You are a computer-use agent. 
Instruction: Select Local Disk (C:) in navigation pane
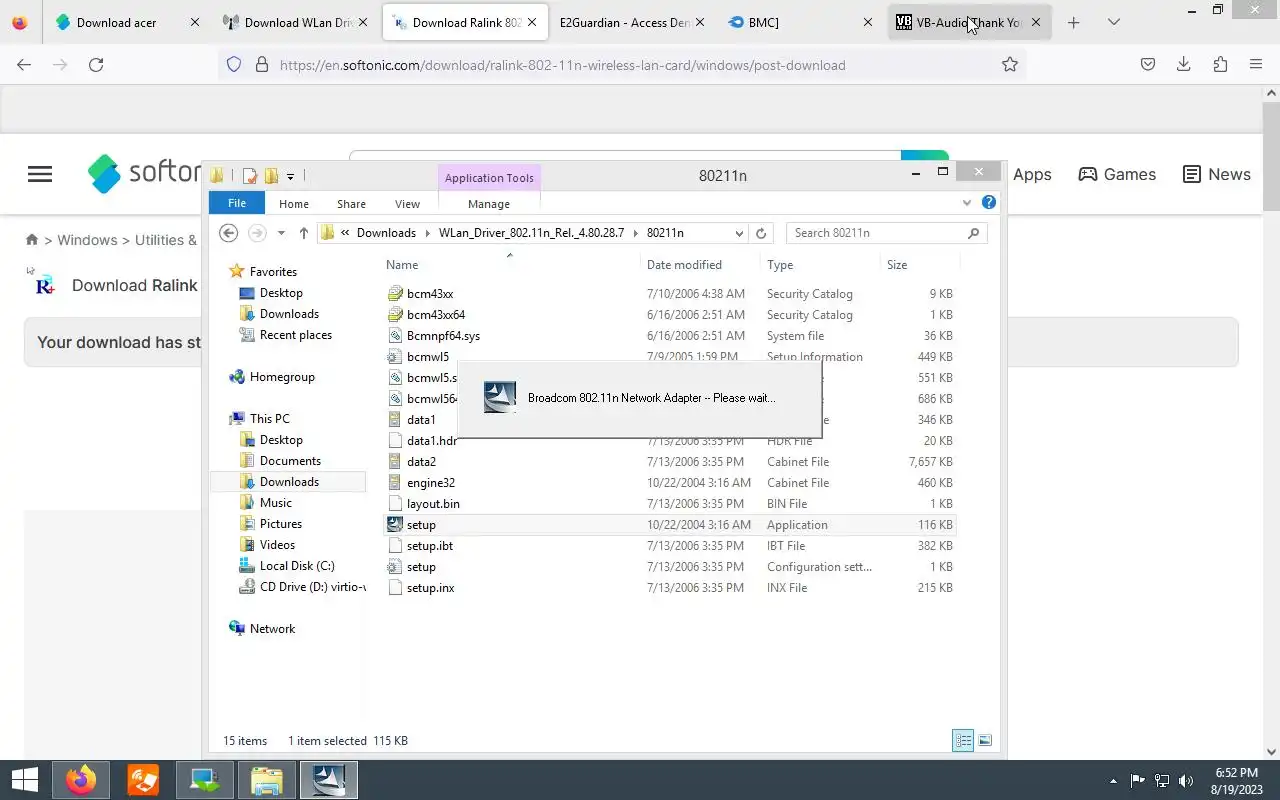pyautogui.click(x=297, y=566)
